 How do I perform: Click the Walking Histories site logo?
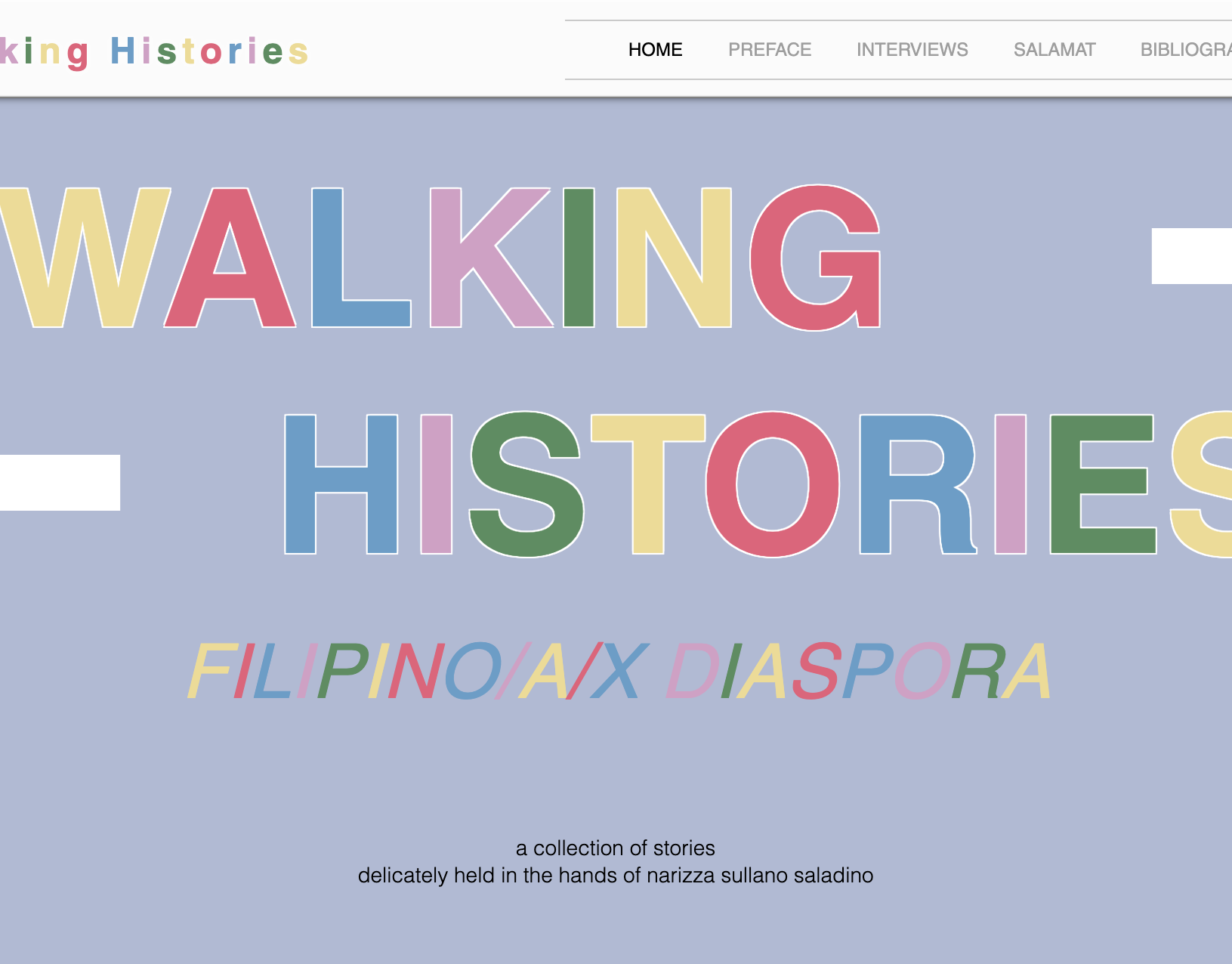click(154, 51)
